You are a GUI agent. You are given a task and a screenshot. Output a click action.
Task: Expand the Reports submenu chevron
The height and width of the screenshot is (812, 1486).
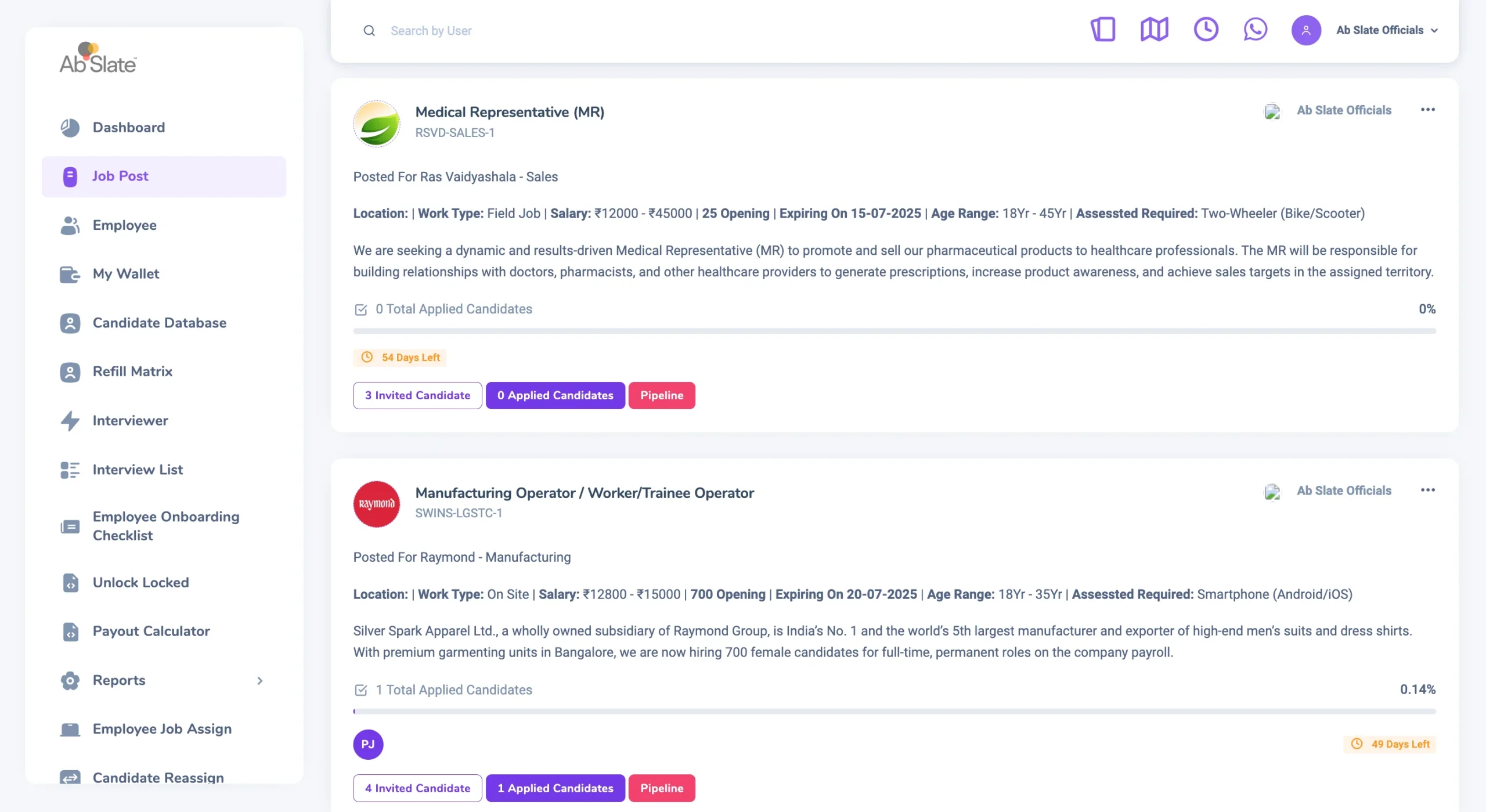[x=260, y=680]
